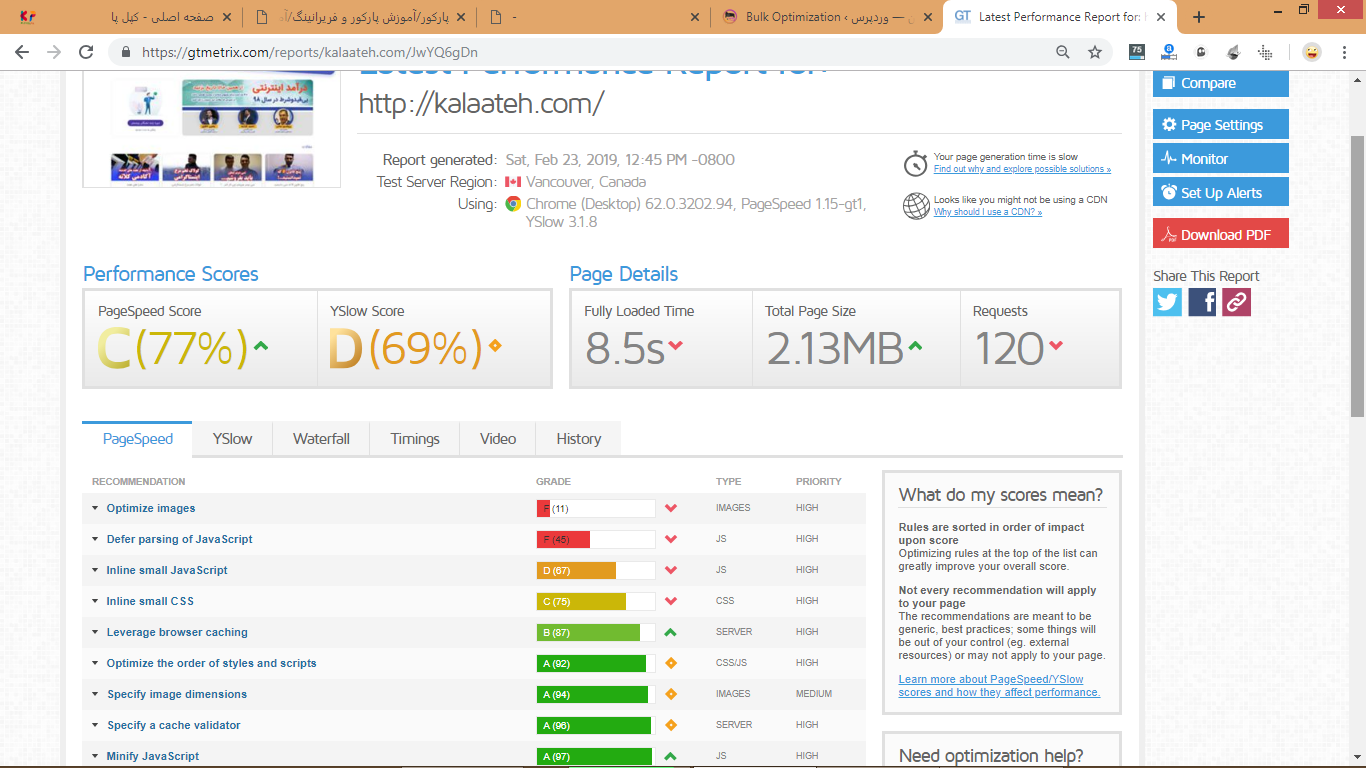Close the blank third tab
1366x768 pixels.
pyautogui.click(x=695, y=17)
